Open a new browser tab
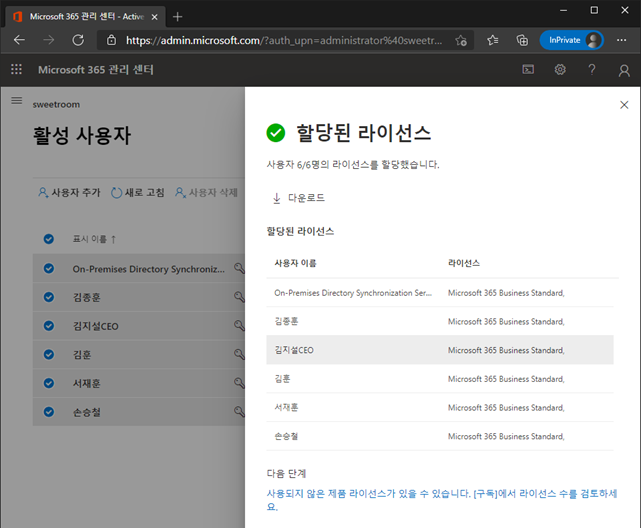This screenshot has height=528, width=641. click(x=177, y=17)
